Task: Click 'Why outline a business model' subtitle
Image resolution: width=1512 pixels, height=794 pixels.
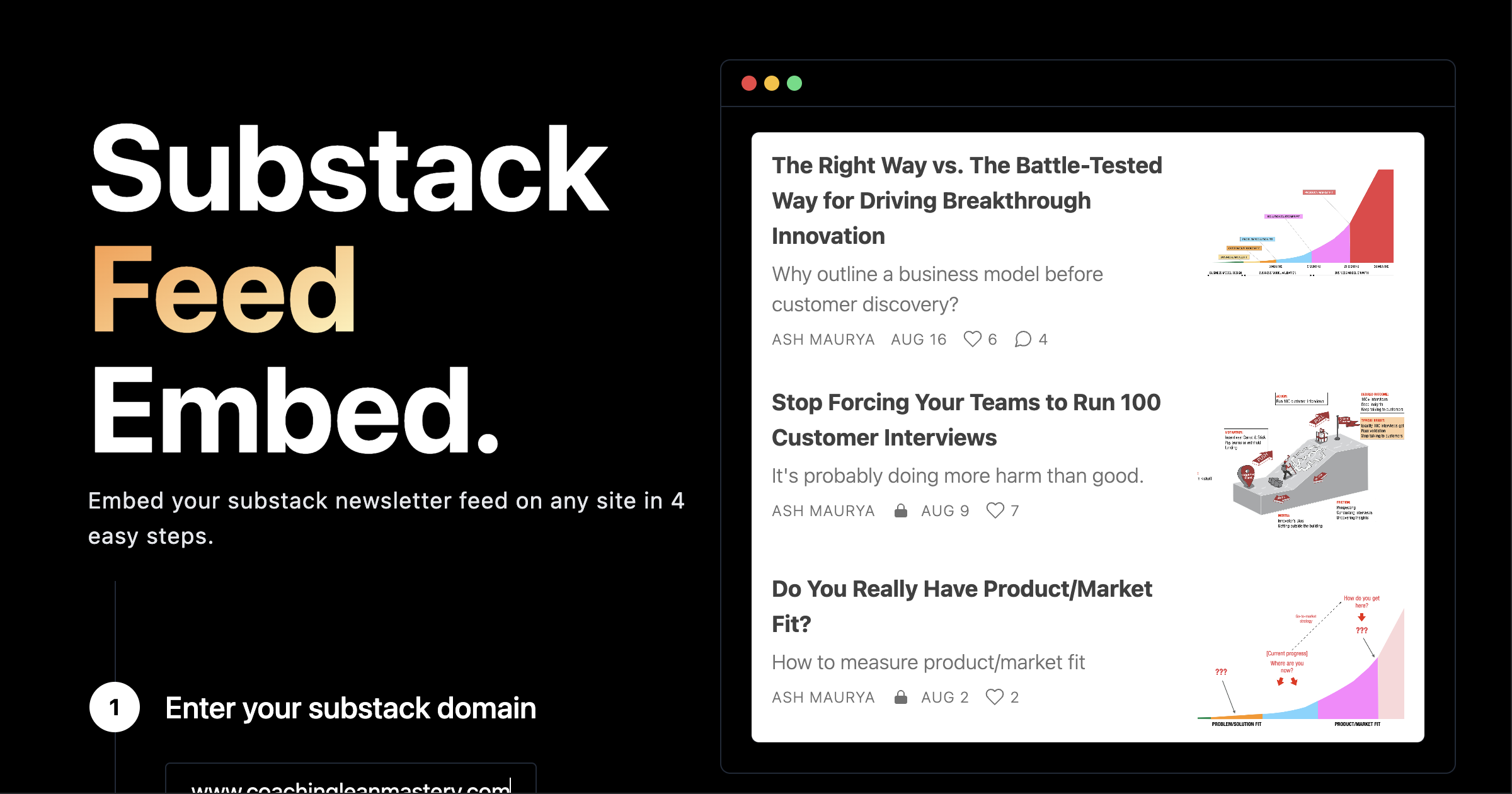Action: [x=937, y=289]
